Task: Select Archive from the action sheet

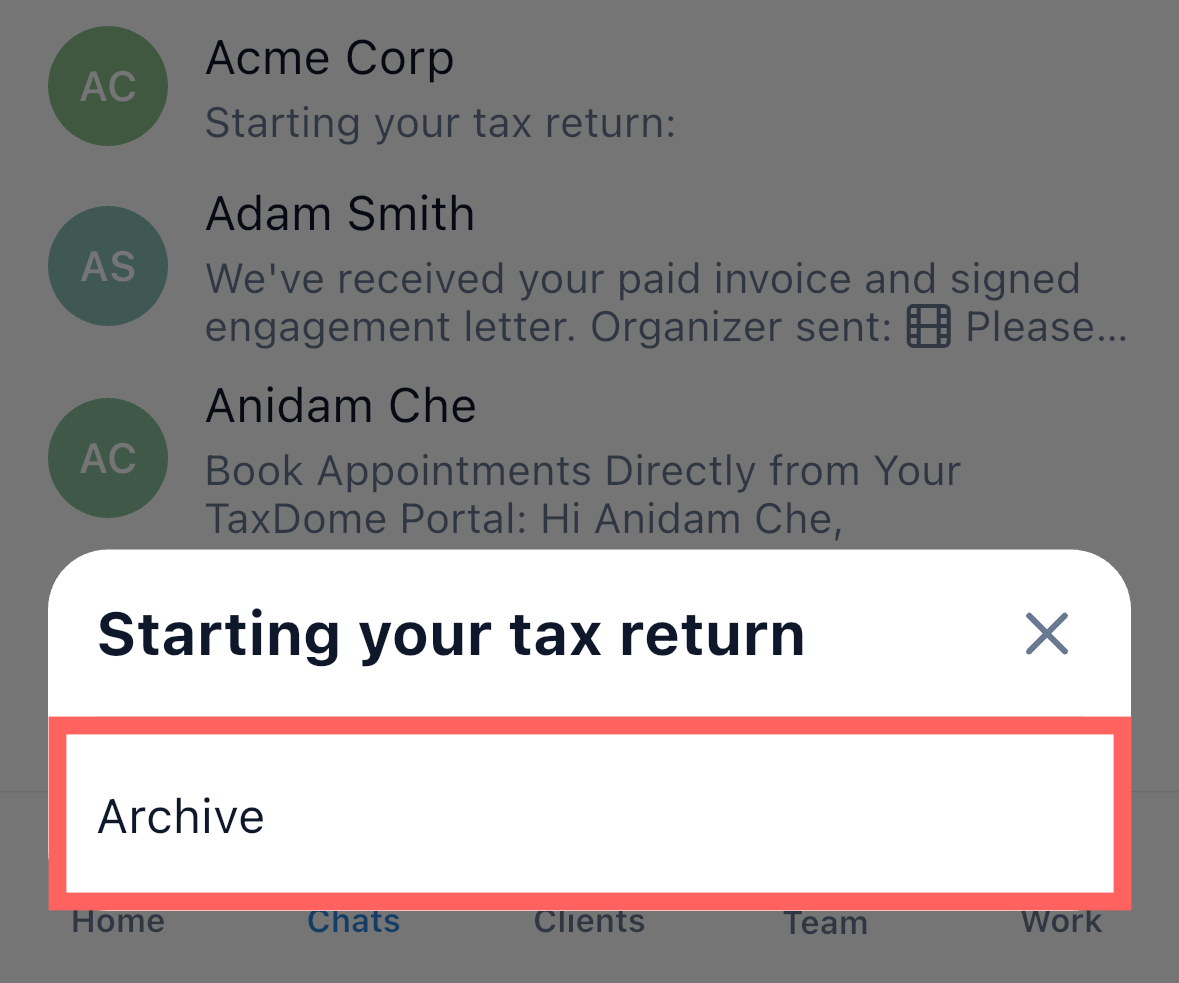Action: (589, 815)
